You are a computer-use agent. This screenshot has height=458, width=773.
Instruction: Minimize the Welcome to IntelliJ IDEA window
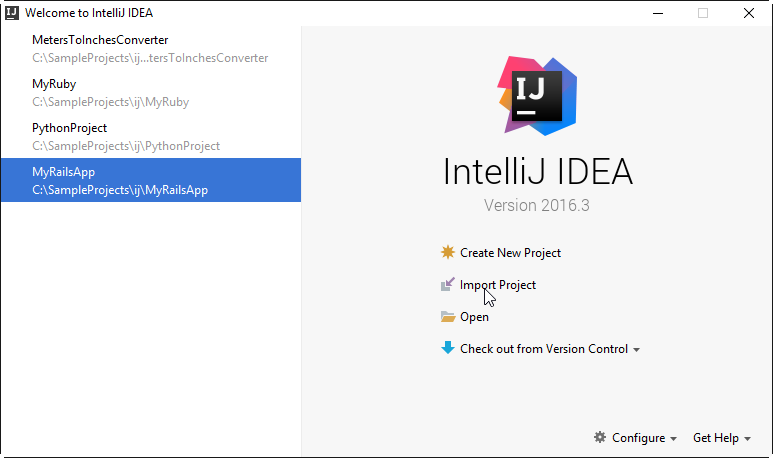point(657,13)
